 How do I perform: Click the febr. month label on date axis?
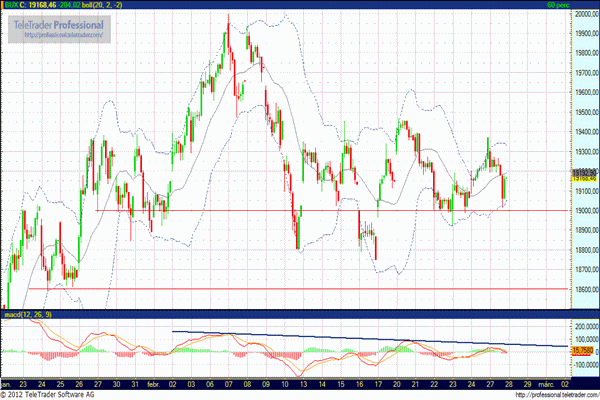[x=153, y=384]
